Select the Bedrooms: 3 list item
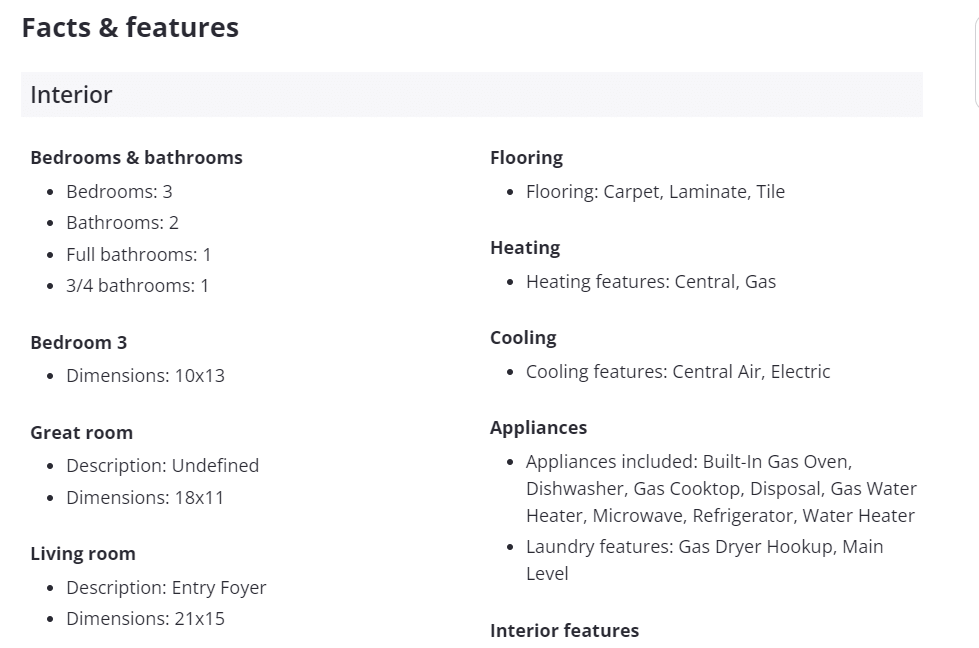Viewport: 979px width, 648px height. [119, 192]
